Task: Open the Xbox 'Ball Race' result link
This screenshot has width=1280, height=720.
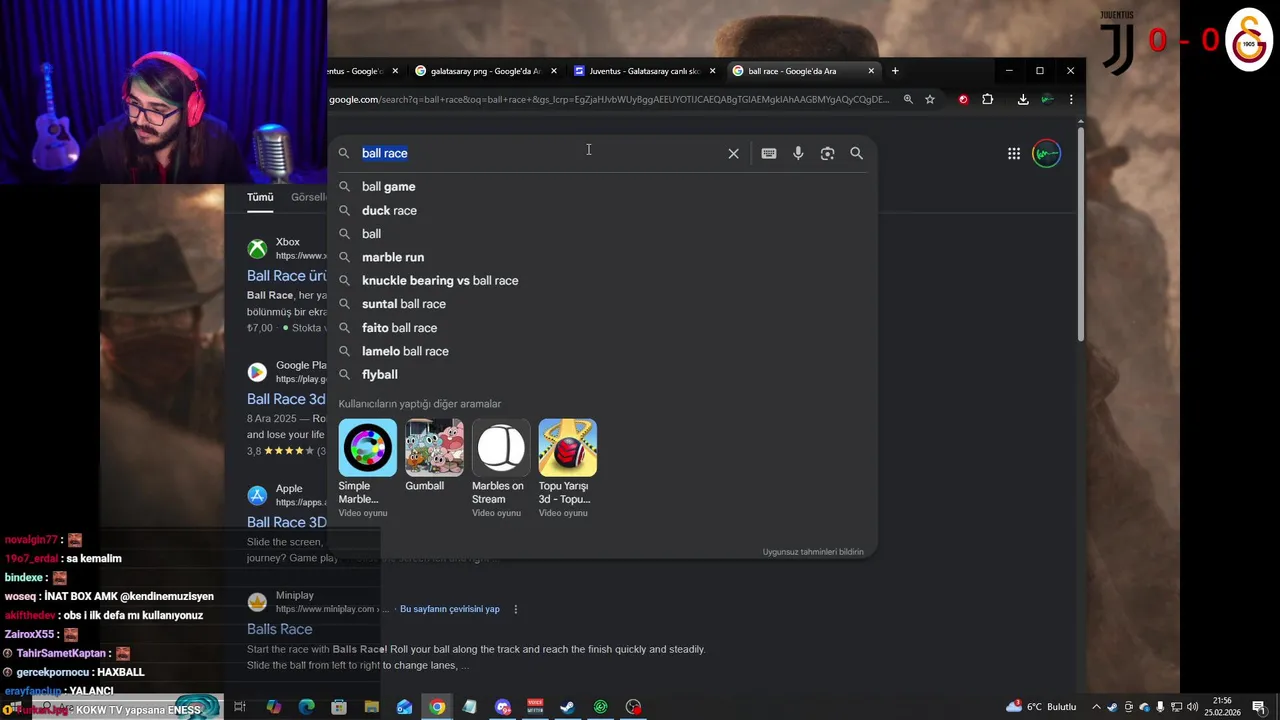Action: pos(287,276)
